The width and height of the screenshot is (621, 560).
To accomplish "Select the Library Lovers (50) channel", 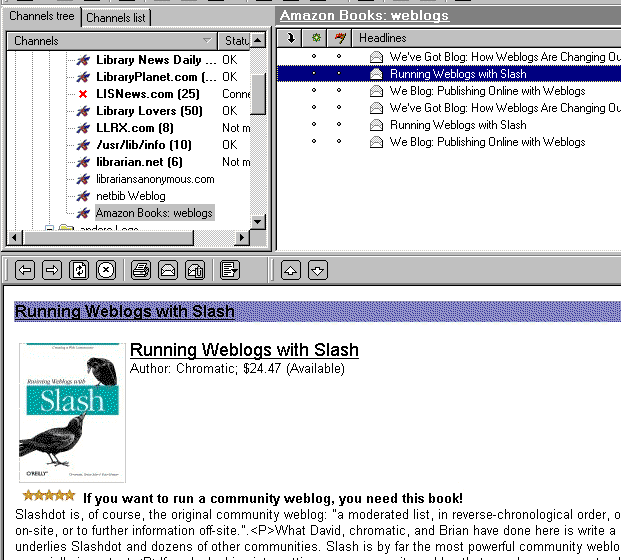I will [149, 111].
